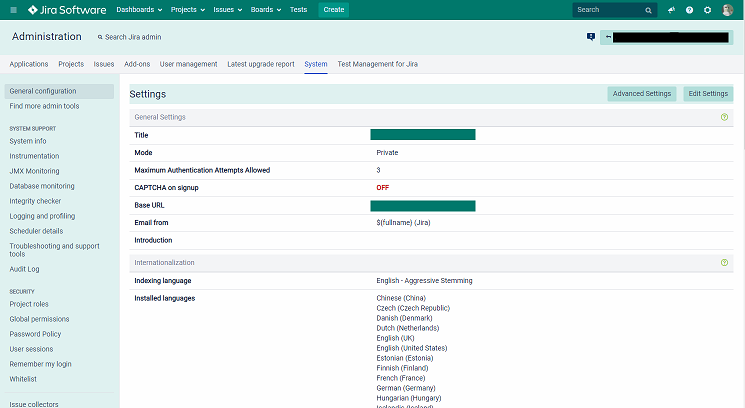Image resolution: width=745 pixels, height=408 pixels.
Task: Open Integrity checker link
Action: click(x=35, y=201)
